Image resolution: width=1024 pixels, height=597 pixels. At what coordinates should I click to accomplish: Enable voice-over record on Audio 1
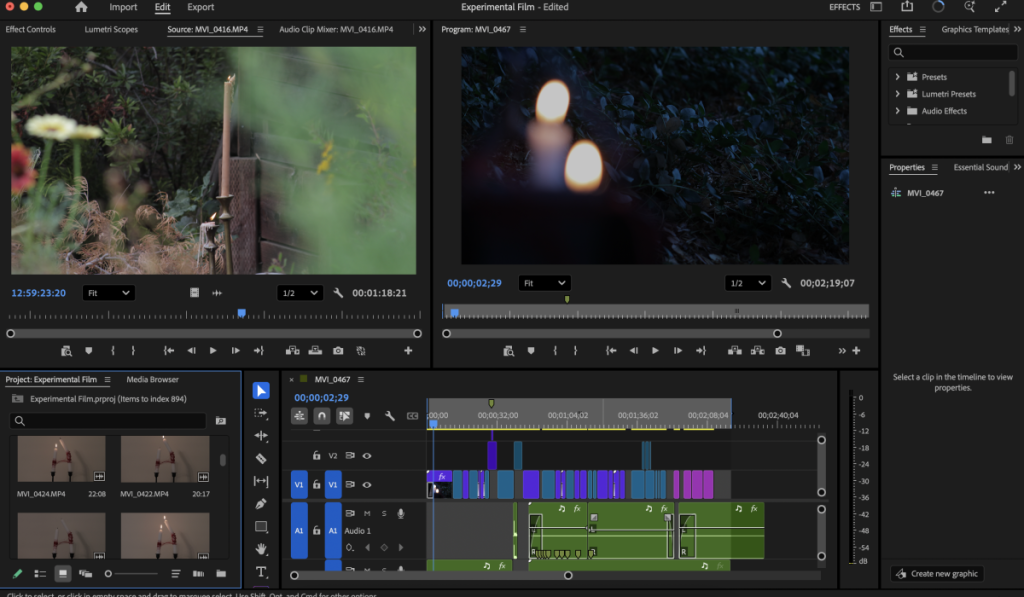401,513
